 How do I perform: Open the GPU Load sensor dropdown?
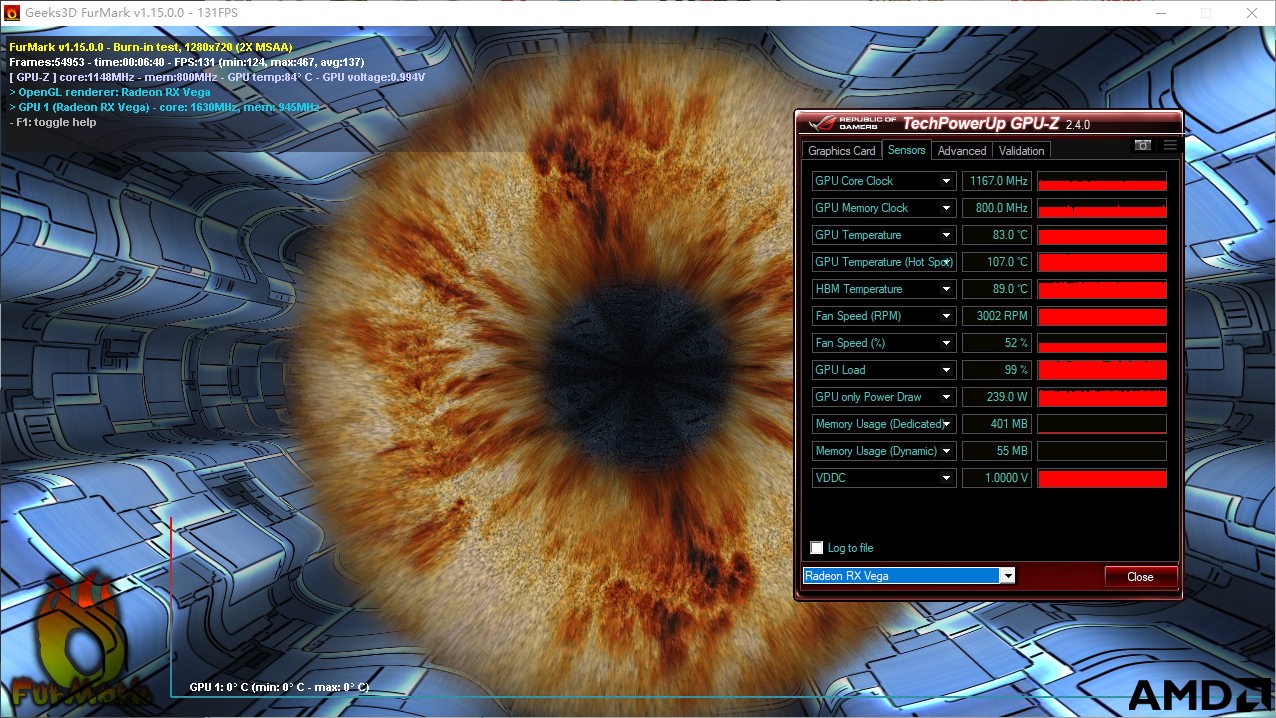coord(947,370)
